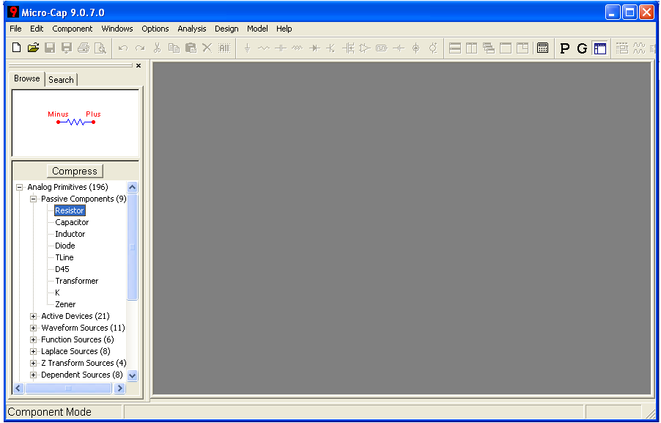Screen dimensions: 661x423
Task: Select Capacitor in the tree
Action: click(x=72, y=222)
